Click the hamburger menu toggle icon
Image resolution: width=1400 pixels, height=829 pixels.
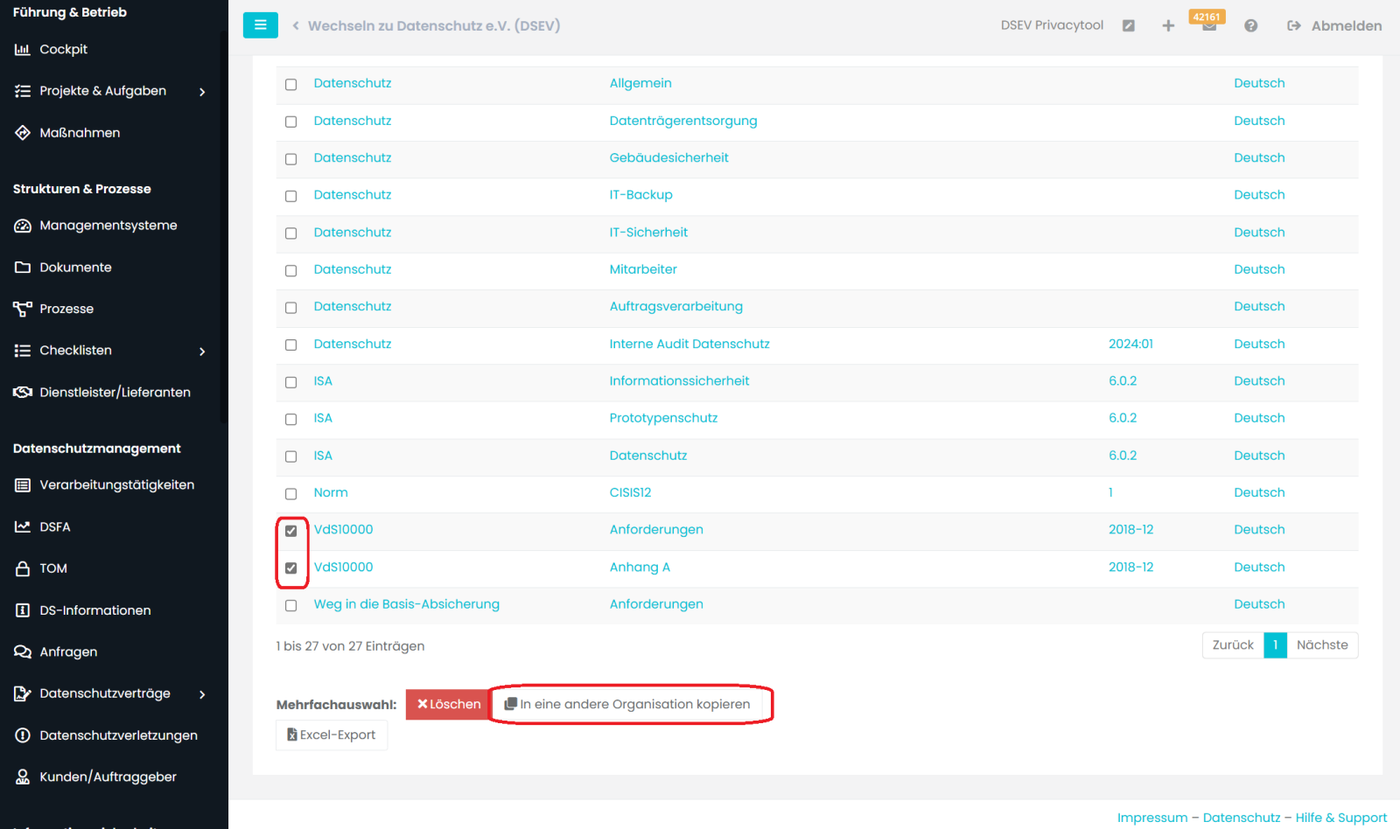click(260, 25)
